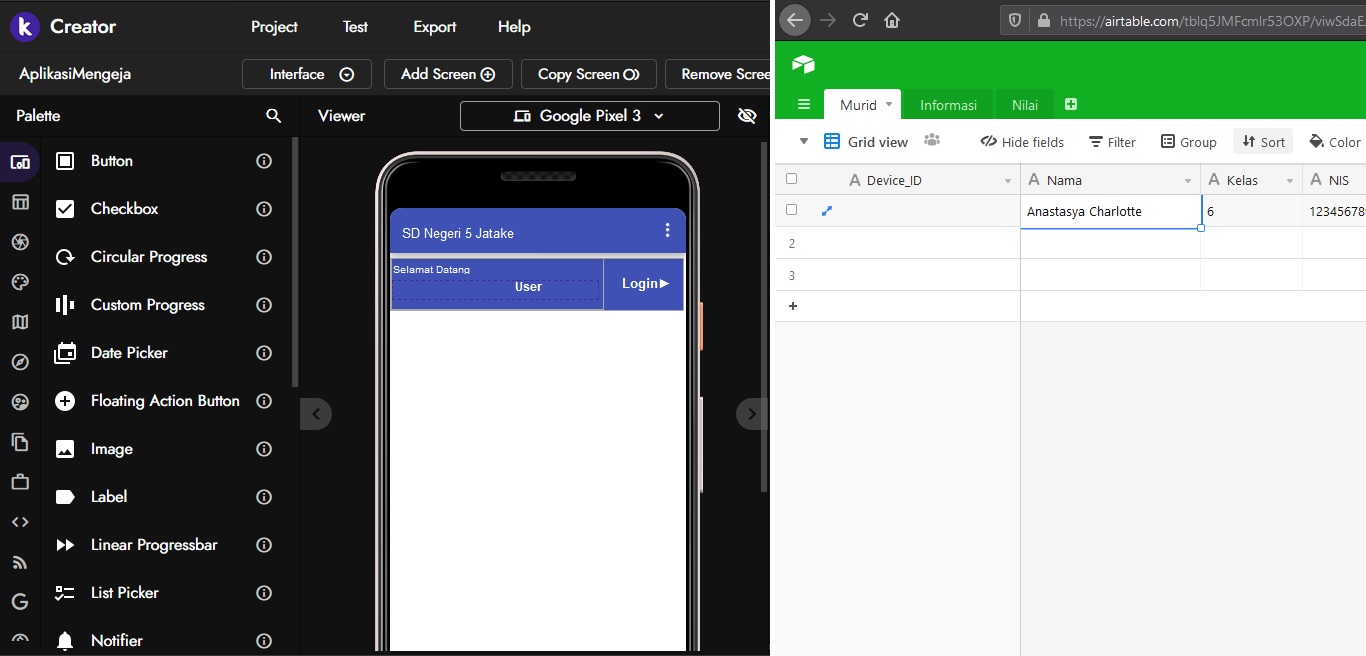1366x656 pixels.
Task: Toggle hidden components visibility in Viewer
Action: [x=747, y=116]
